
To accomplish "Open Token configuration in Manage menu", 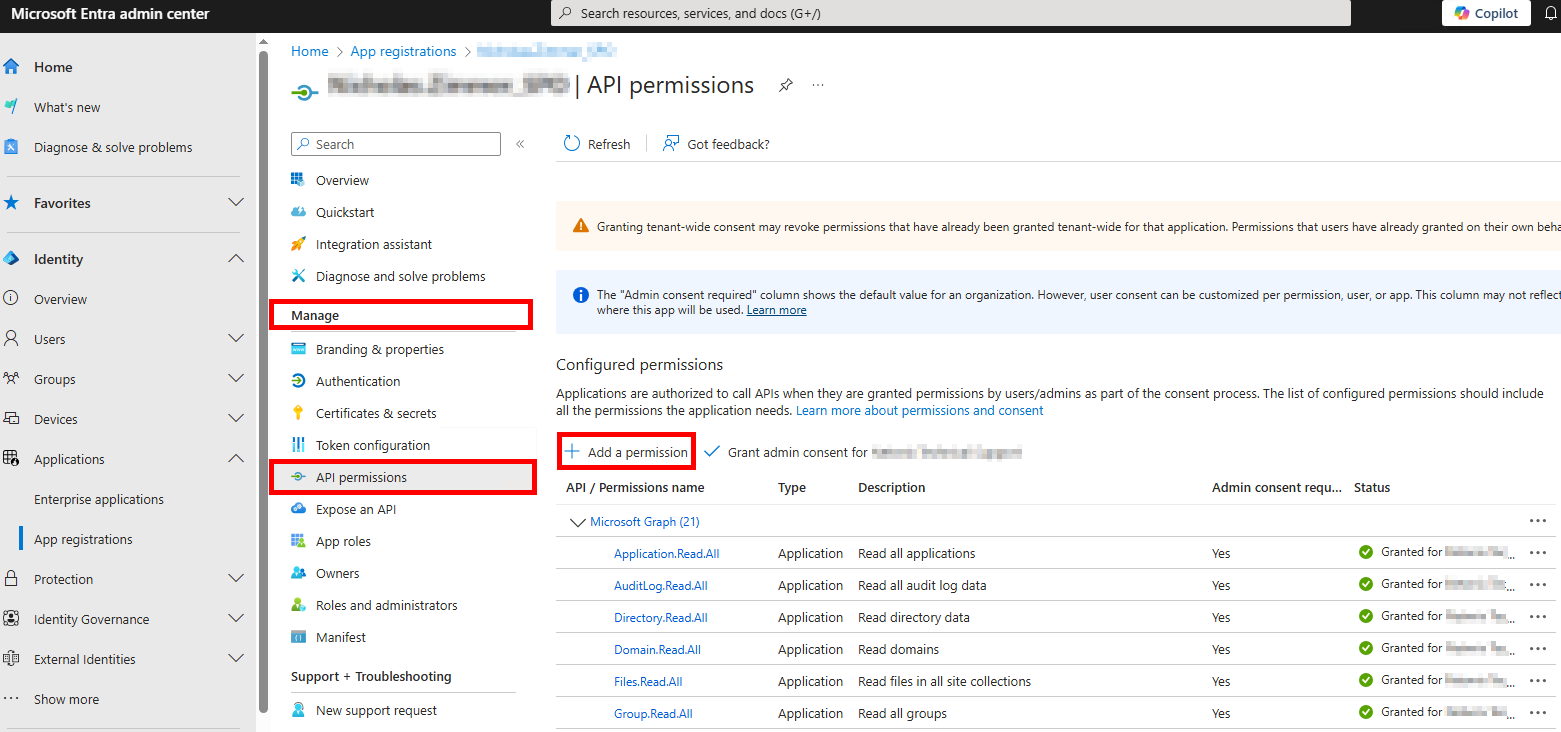I will (372, 445).
